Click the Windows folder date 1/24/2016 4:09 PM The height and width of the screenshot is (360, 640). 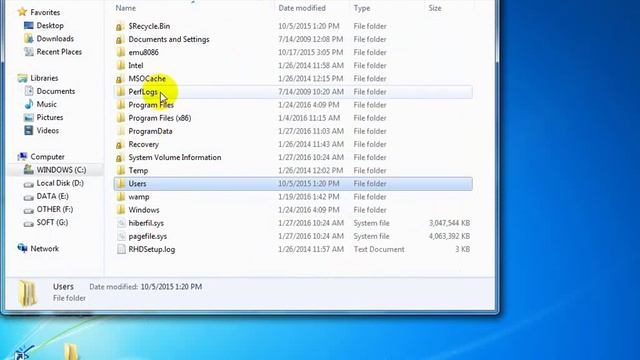pyautogui.click(x=309, y=210)
